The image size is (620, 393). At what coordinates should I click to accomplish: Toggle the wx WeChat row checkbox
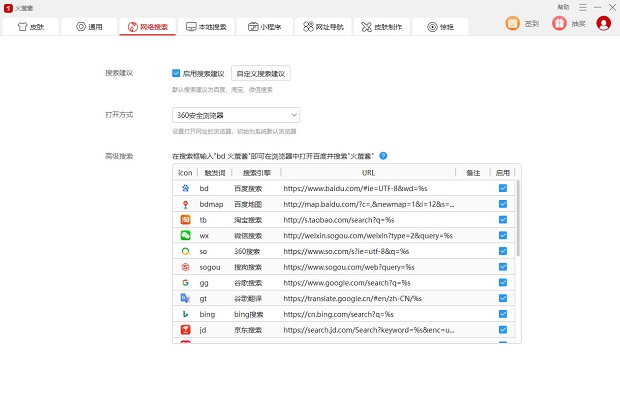pyautogui.click(x=503, y=236)
